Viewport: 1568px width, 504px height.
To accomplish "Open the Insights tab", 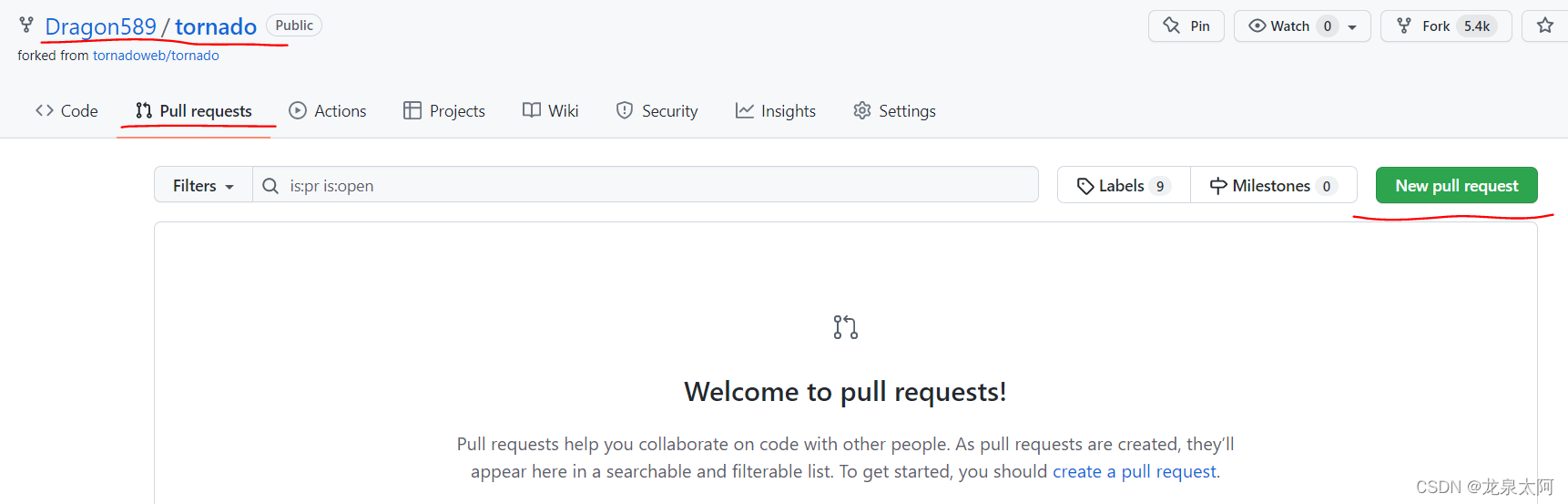I will coord(776,110).
